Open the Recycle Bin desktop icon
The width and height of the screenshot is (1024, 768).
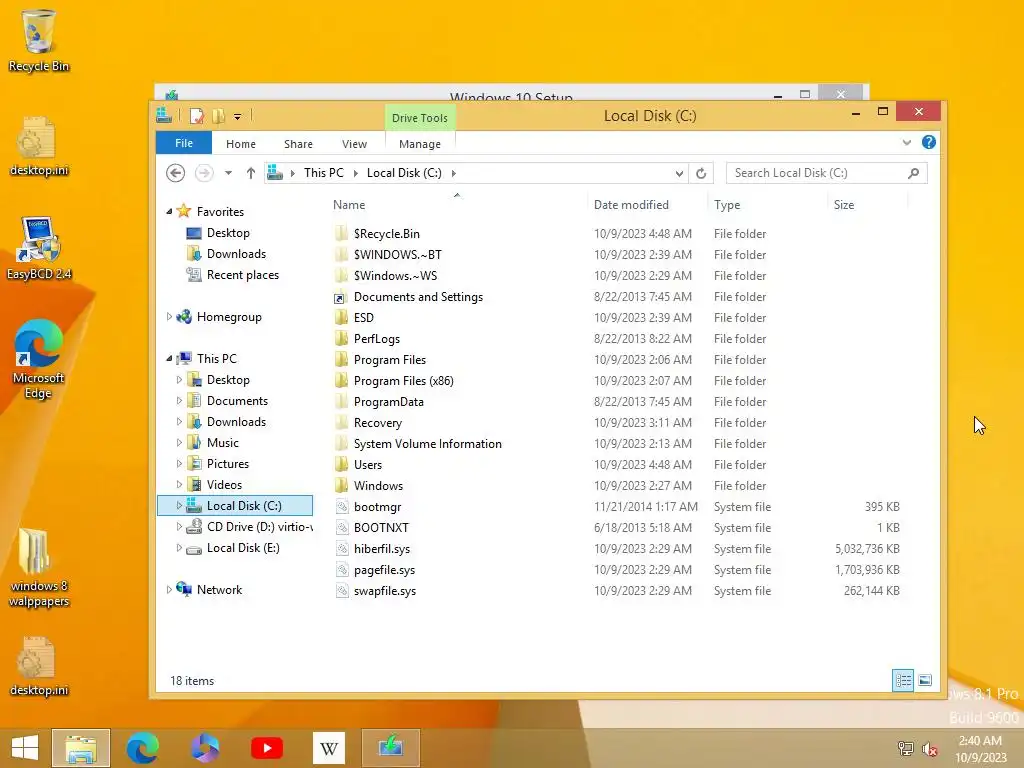pyautogui.click(x=39, y=40)
